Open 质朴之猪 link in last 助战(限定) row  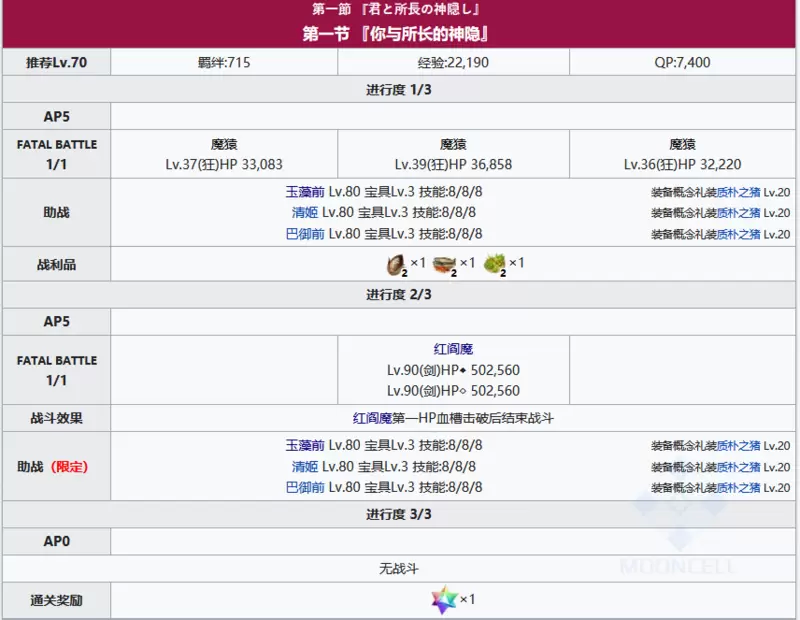738,488
